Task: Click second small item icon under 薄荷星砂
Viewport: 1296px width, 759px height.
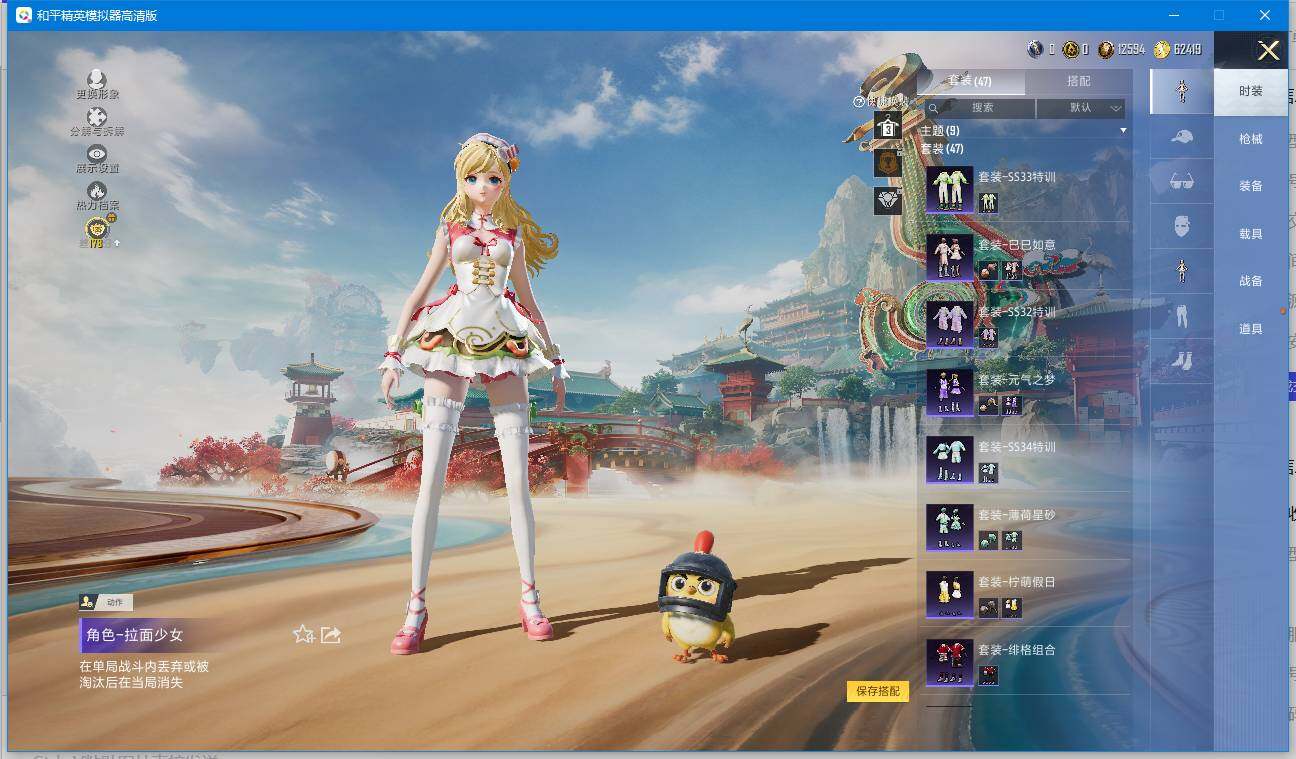Action: (x=1012, y=540)
